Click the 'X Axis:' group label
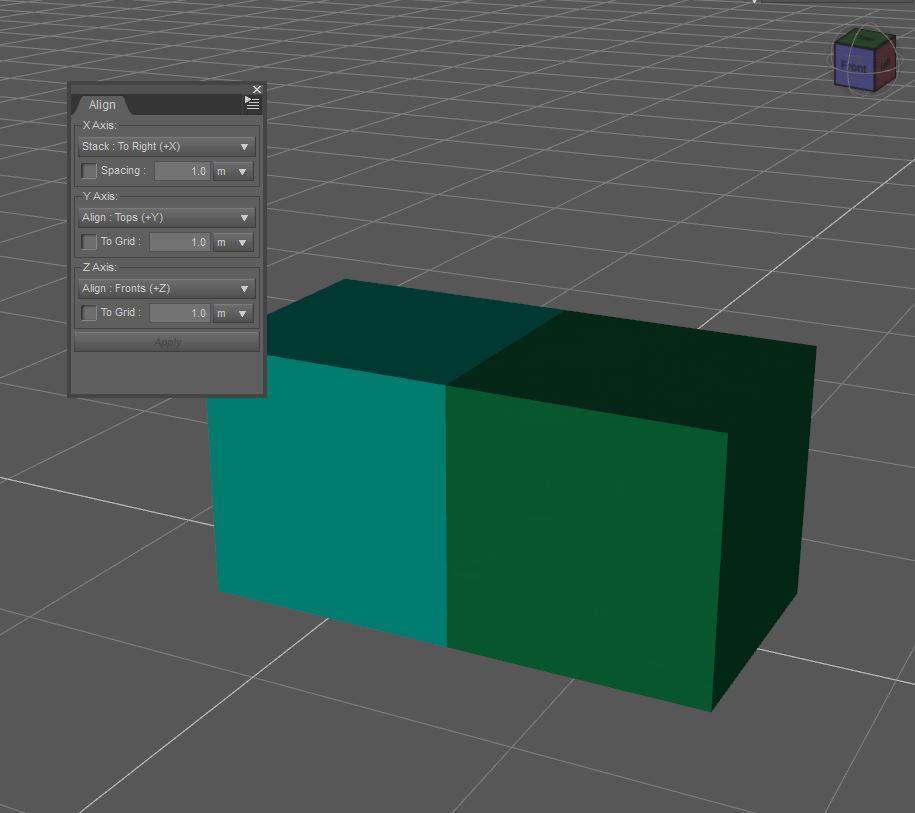The image size is (915, 813). pyautogui.click(x=100, y=125)
